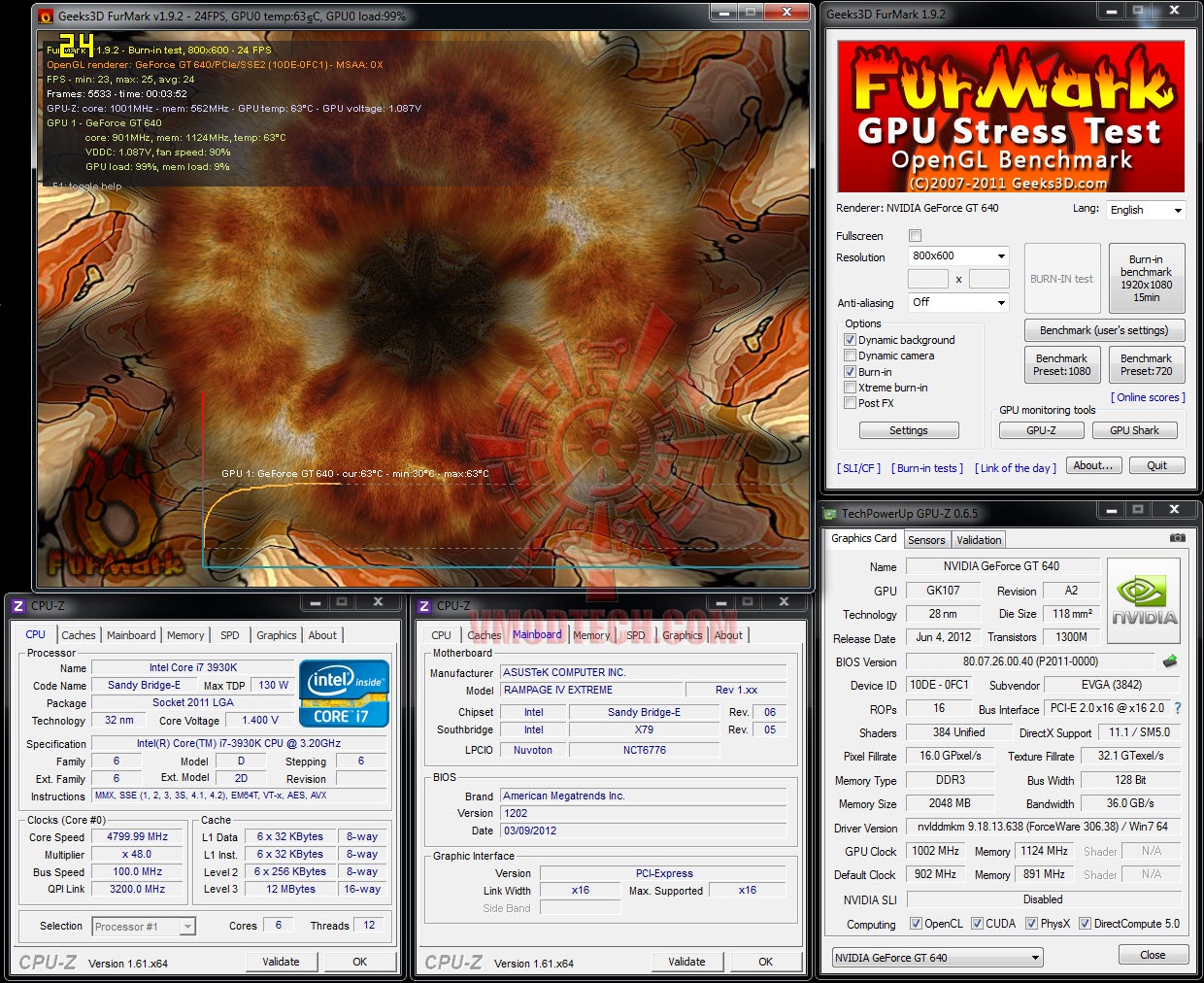1204x983 pixels.
Task: Click OK in right CPU-Z window
Action: pos(765,962)
